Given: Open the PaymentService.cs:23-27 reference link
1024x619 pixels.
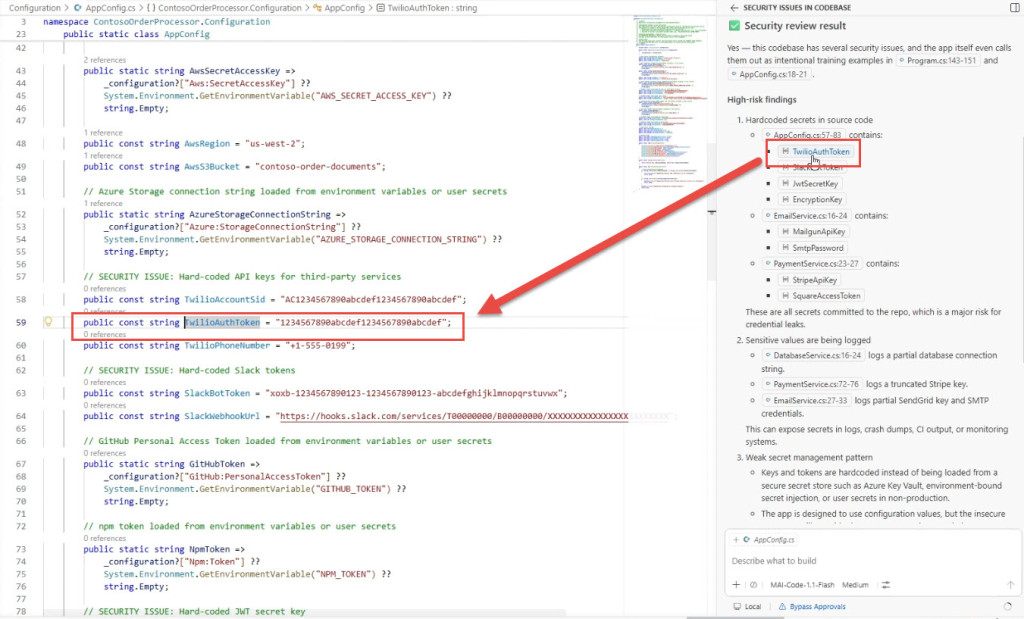Looking at the screenshot, I should click(x=812, y=264).
